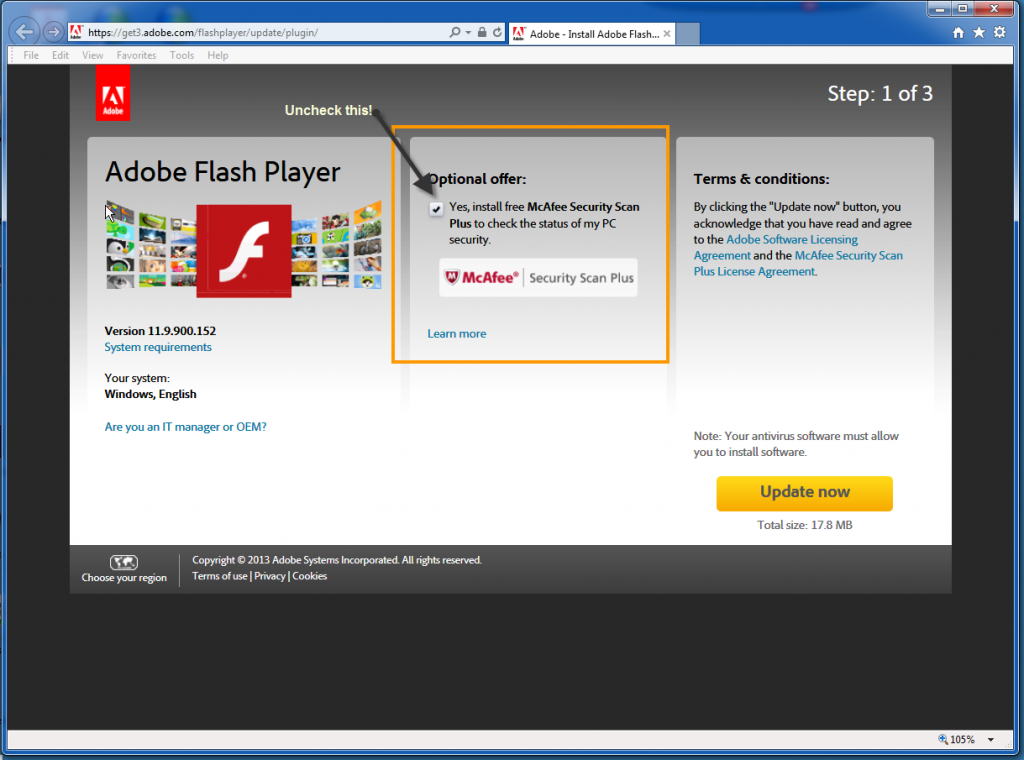Image resolution: width=1024 pixels, height=760 pixels.
Task: Refresh the page using the reload icon
Action: point(497,32)
